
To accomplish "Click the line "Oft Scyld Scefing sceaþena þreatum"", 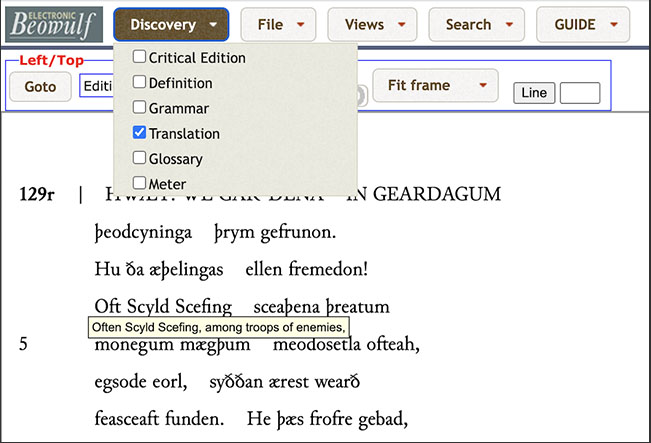I will pos(242,307).
